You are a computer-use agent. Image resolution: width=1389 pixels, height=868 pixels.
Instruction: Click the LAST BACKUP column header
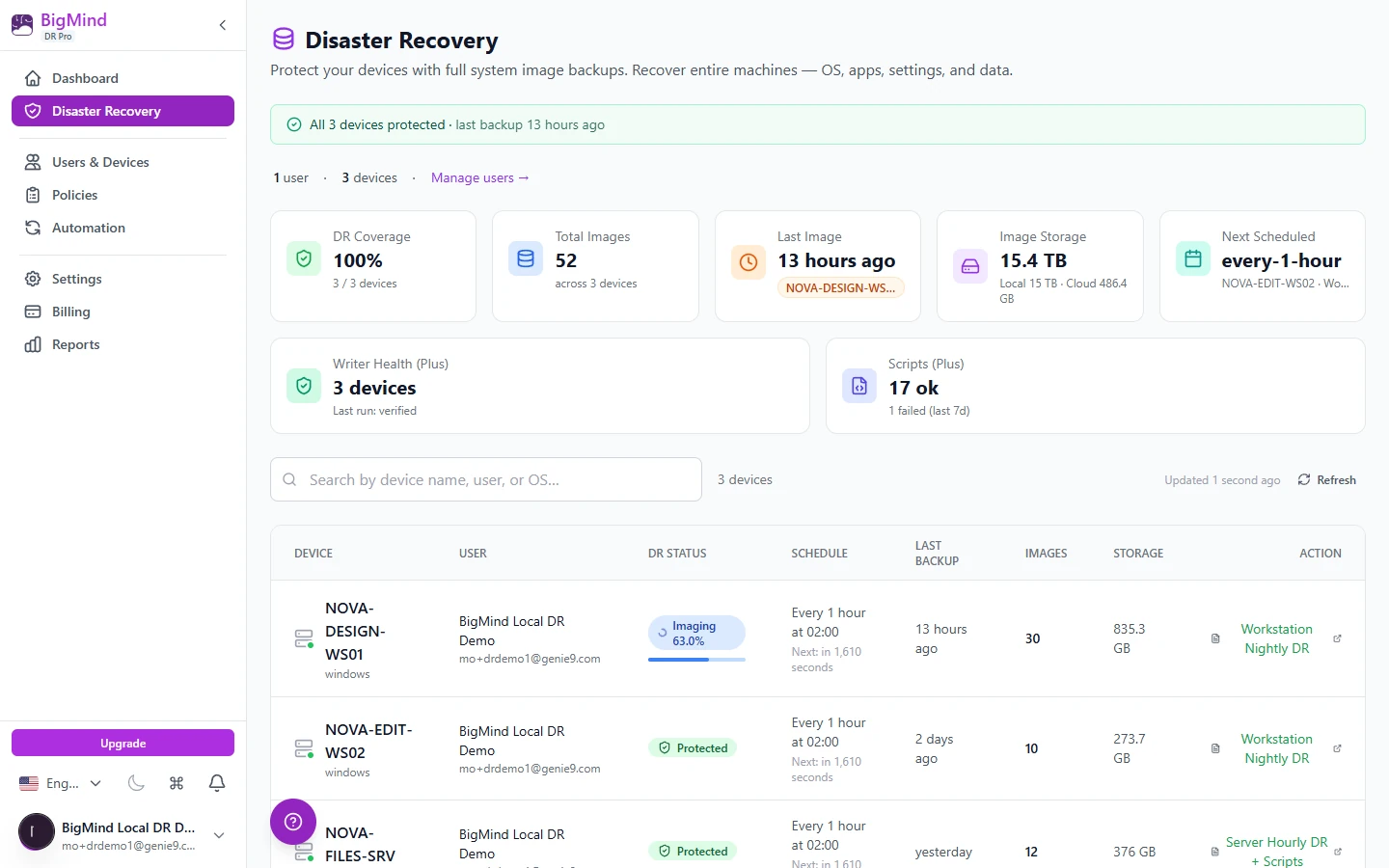pyautogui.click(x=937, y=554)
